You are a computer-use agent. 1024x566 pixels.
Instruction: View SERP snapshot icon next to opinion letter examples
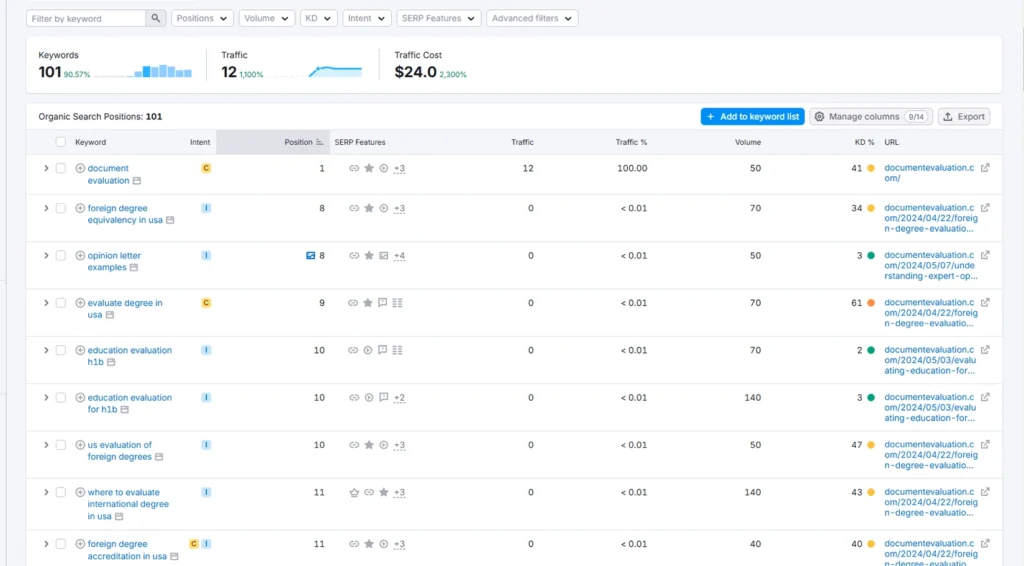(134, 268)
